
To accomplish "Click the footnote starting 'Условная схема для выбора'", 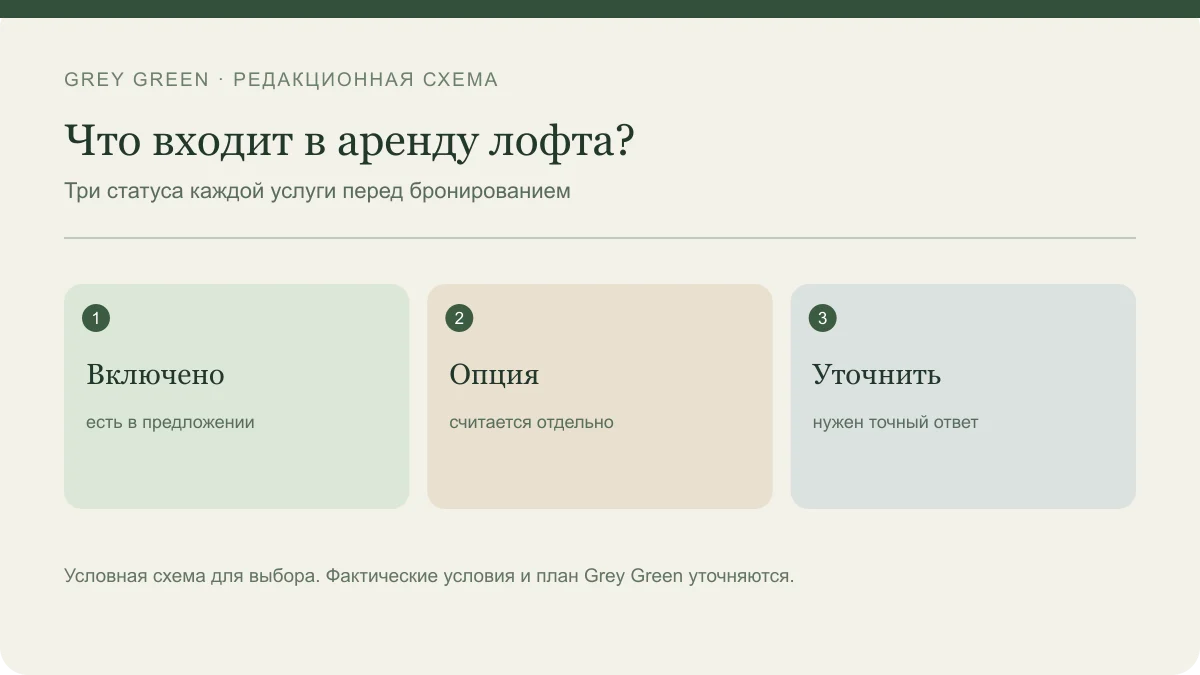I will point(429,576).
